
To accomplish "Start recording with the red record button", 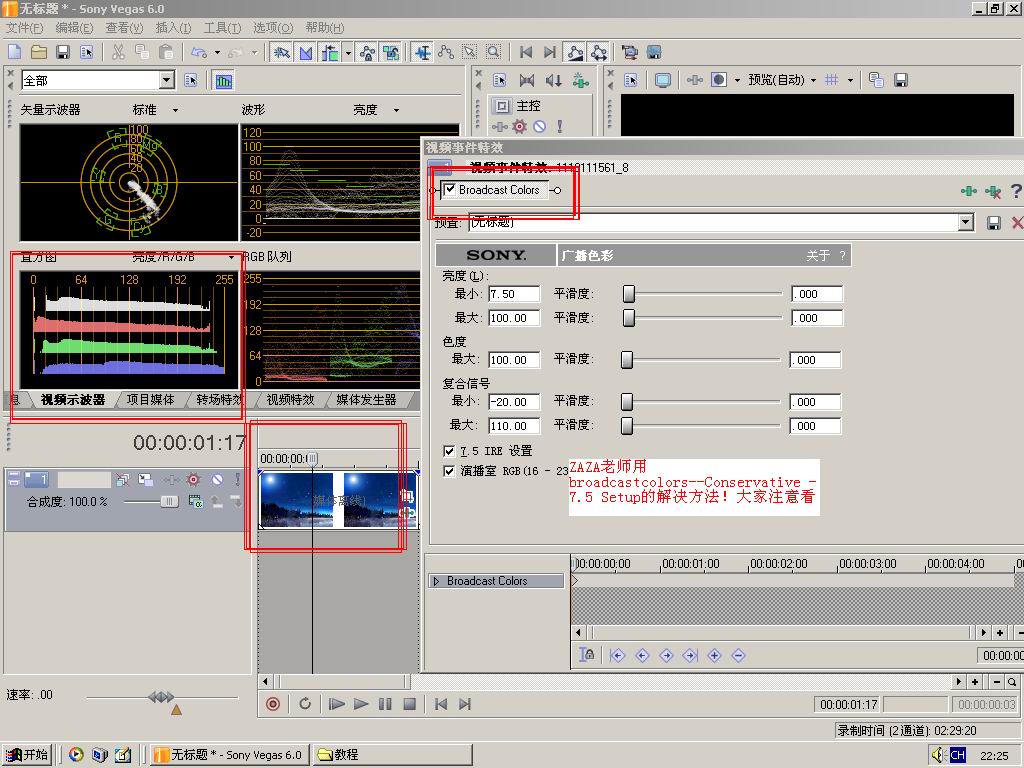I will 273,704.
